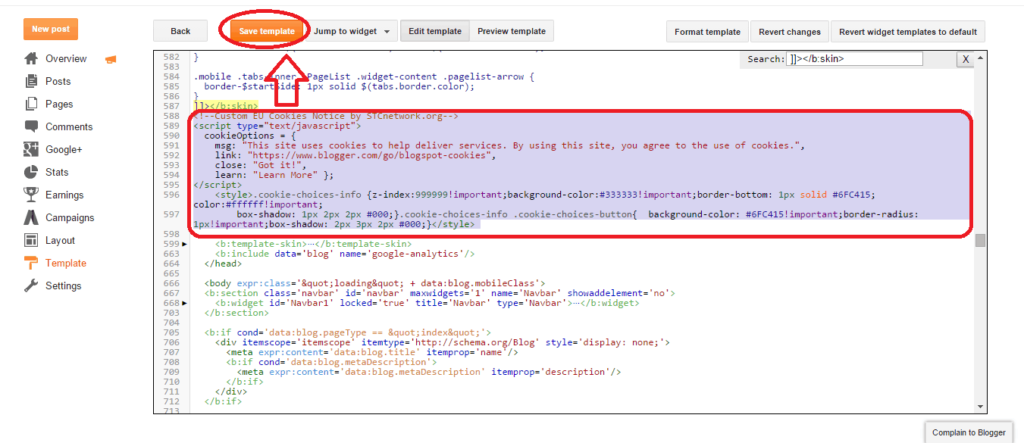Viewport: 1024px width, 443px height.
Task: Click Format template button
Action: pyautogui.click(x=707, y=31)
